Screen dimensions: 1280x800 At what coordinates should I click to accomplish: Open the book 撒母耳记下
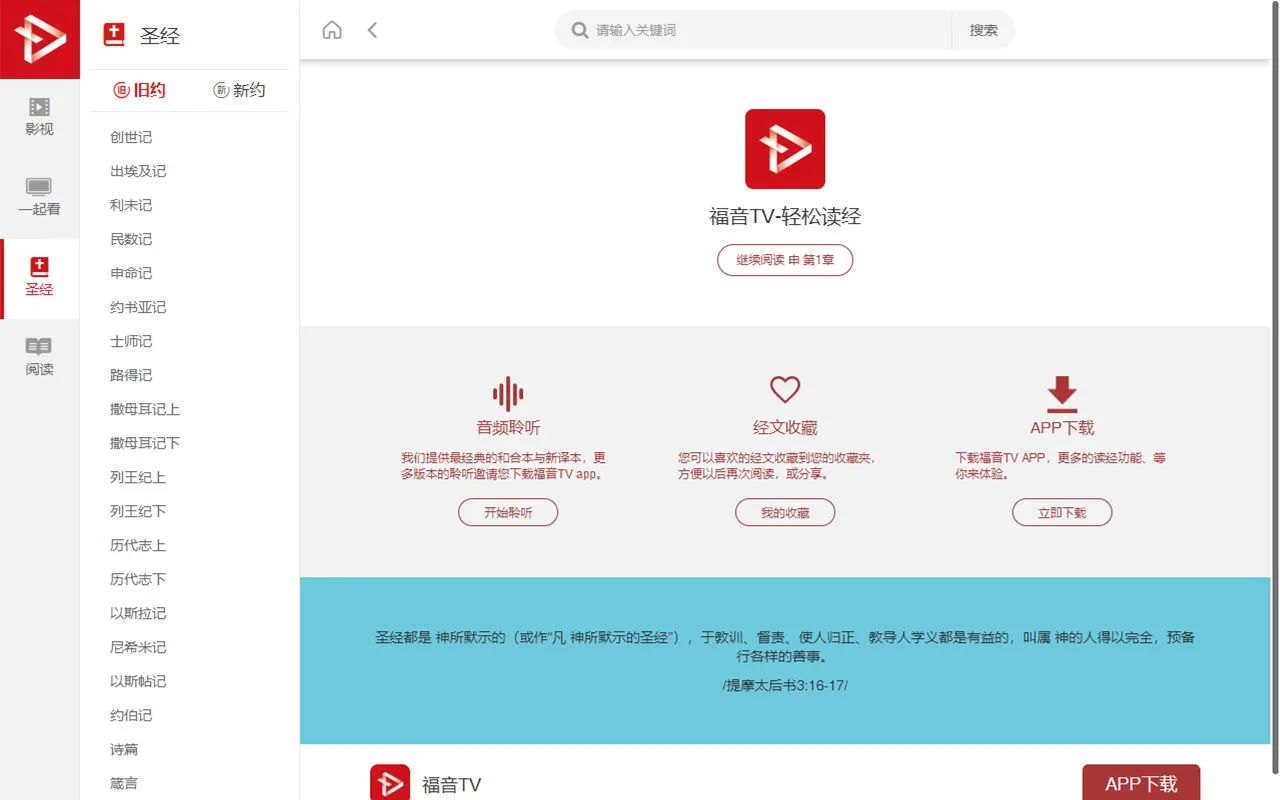coord(145,443)
